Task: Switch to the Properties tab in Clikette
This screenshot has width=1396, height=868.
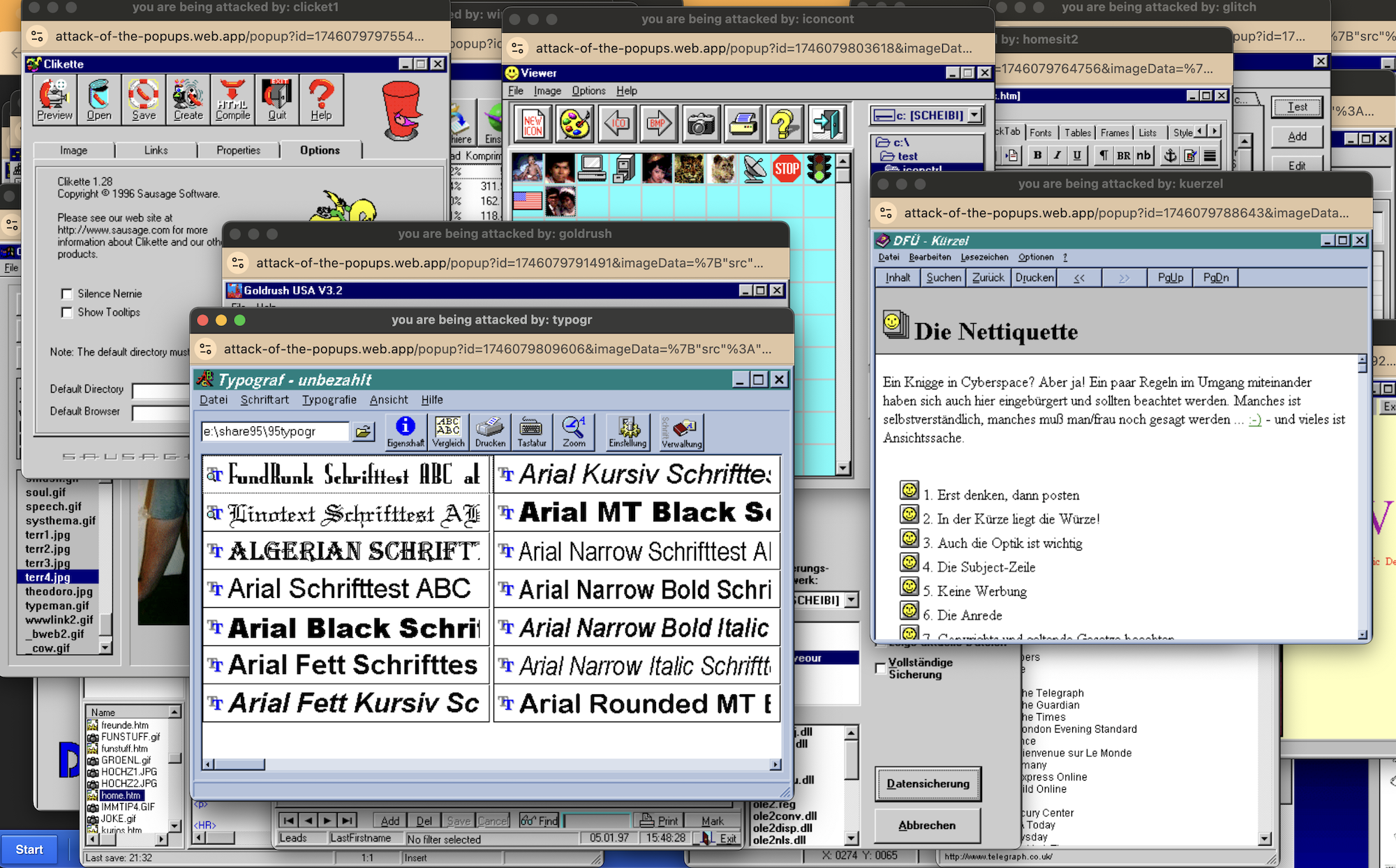Action: [x=239, y=150]
